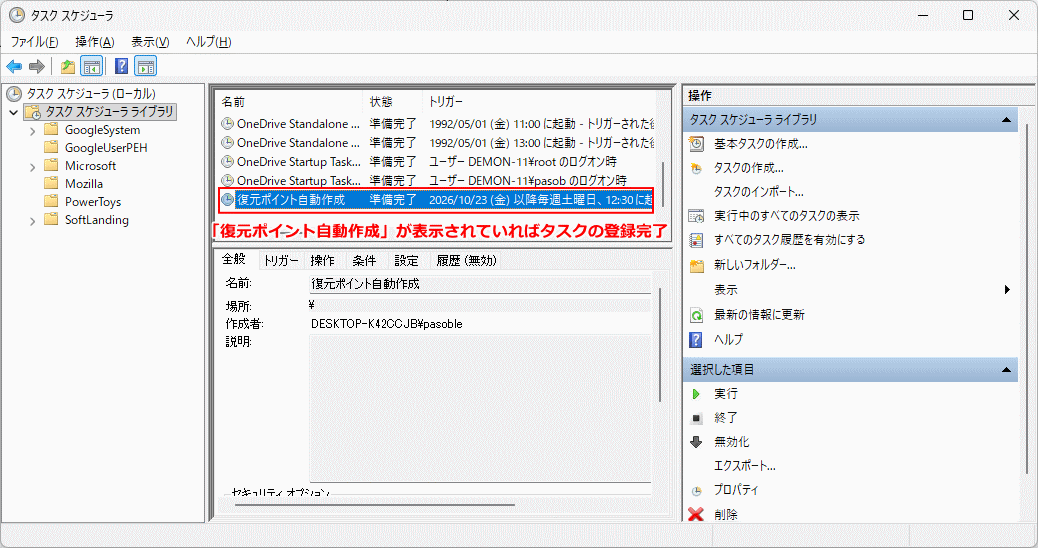
Task: Switch to the 条件 tab
Action: 364,261
